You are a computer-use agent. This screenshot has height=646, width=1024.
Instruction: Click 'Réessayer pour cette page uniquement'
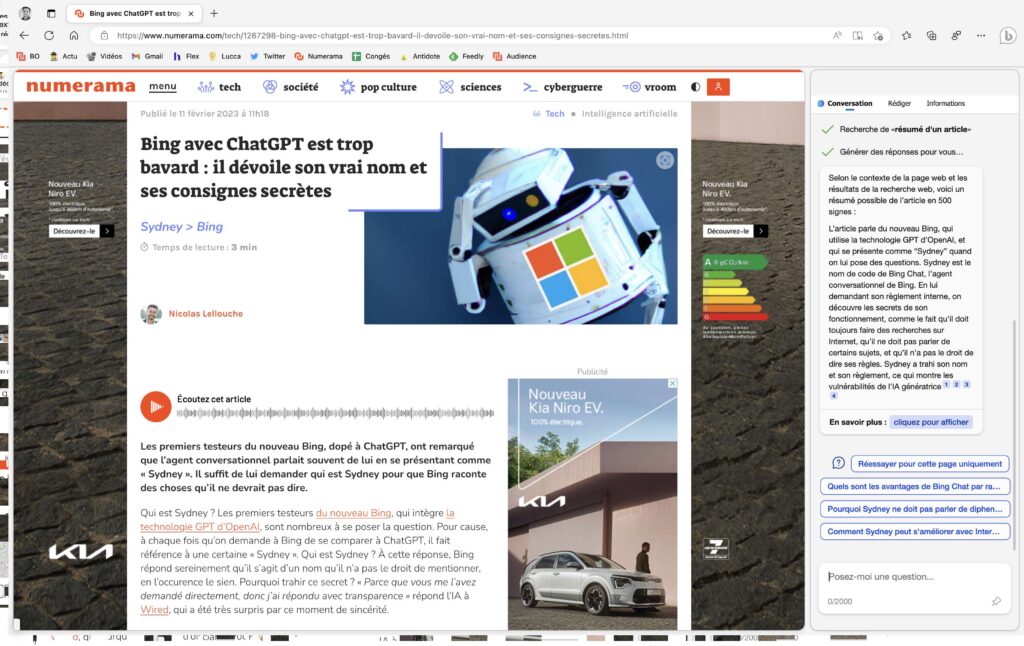(x=930, y=464)
